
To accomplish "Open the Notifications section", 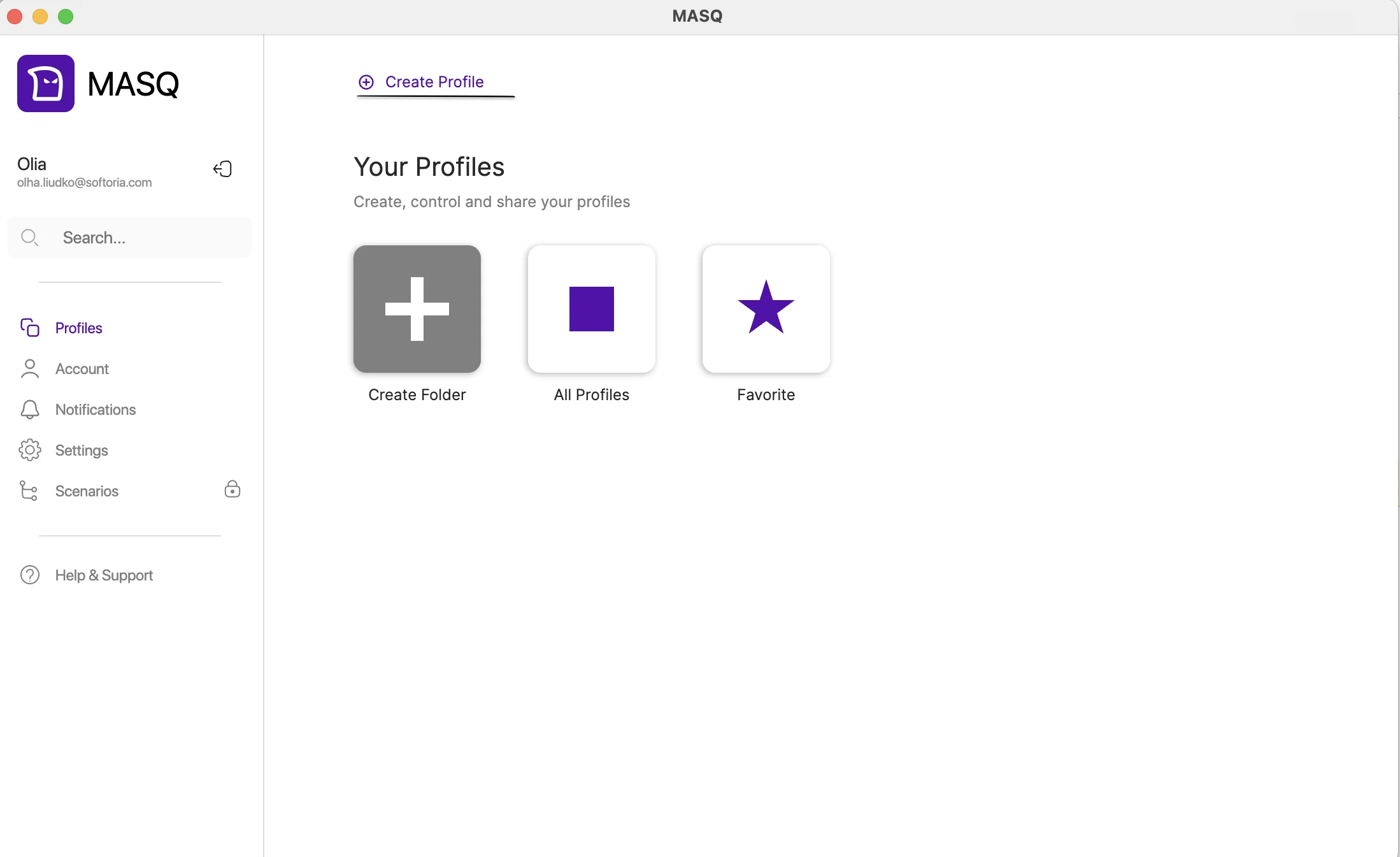I will pos(96,410).
